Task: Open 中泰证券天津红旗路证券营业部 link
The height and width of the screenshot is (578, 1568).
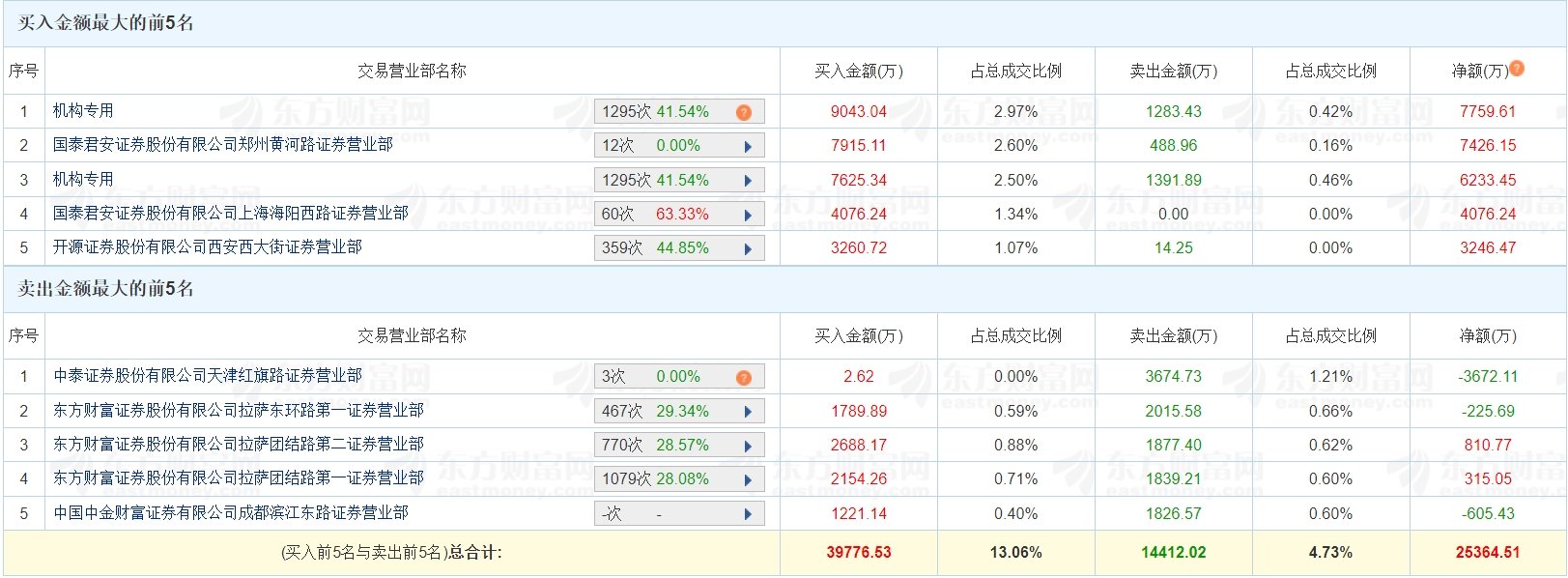Action: [x=207, y=376]
